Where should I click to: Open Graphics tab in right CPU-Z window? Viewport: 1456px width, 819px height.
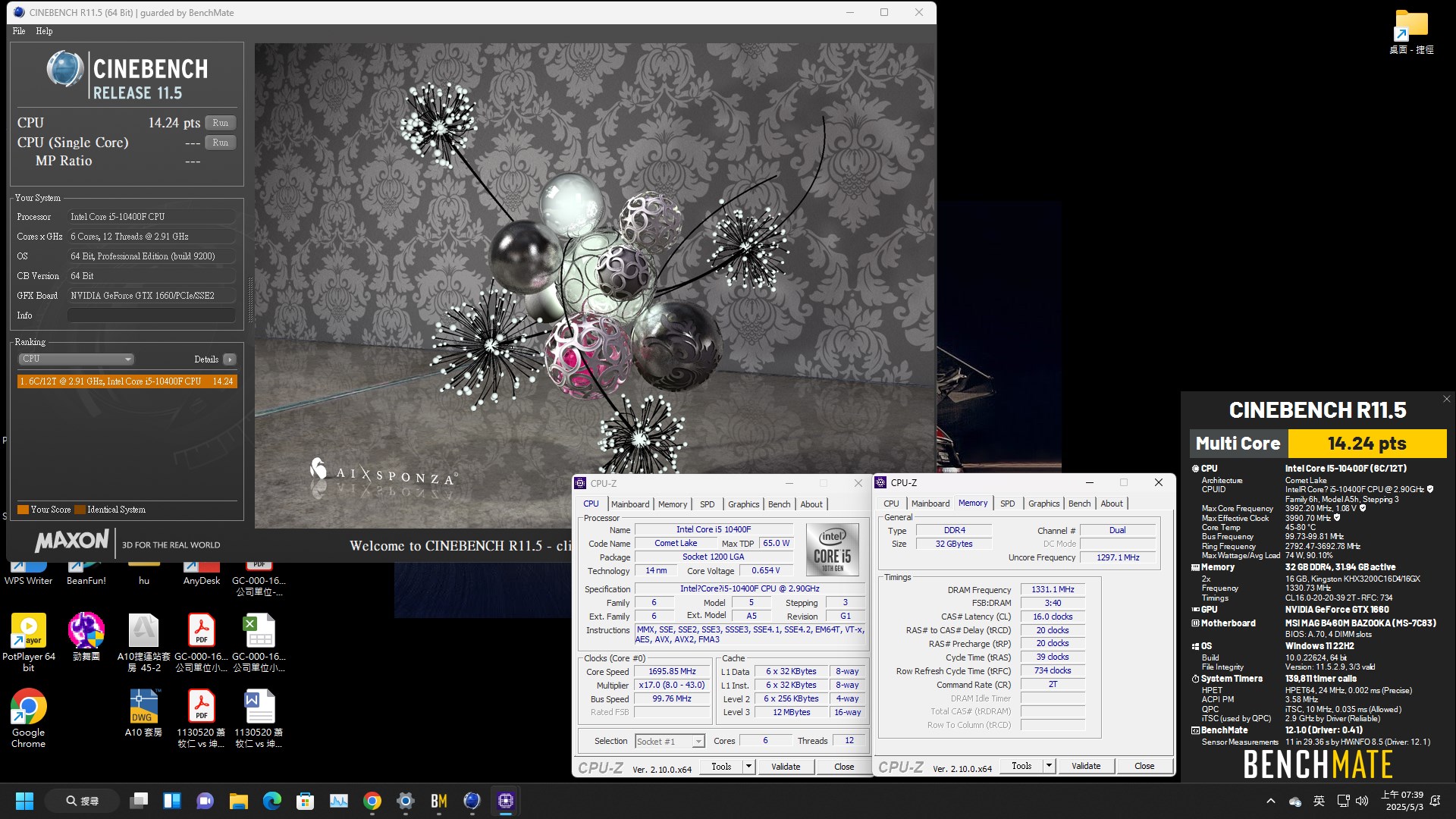[1043, 504]
